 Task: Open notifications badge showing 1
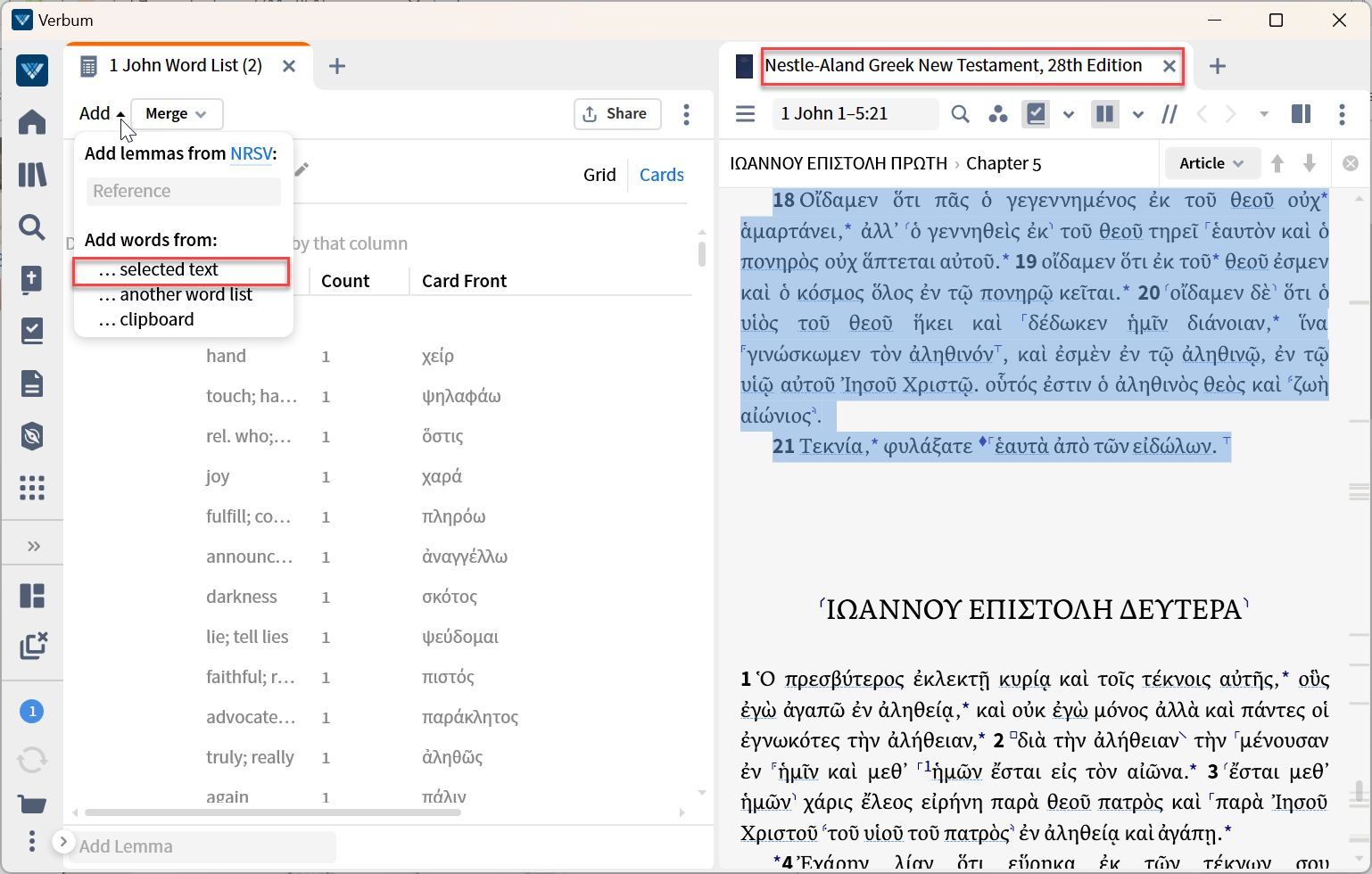click(32, 711)
